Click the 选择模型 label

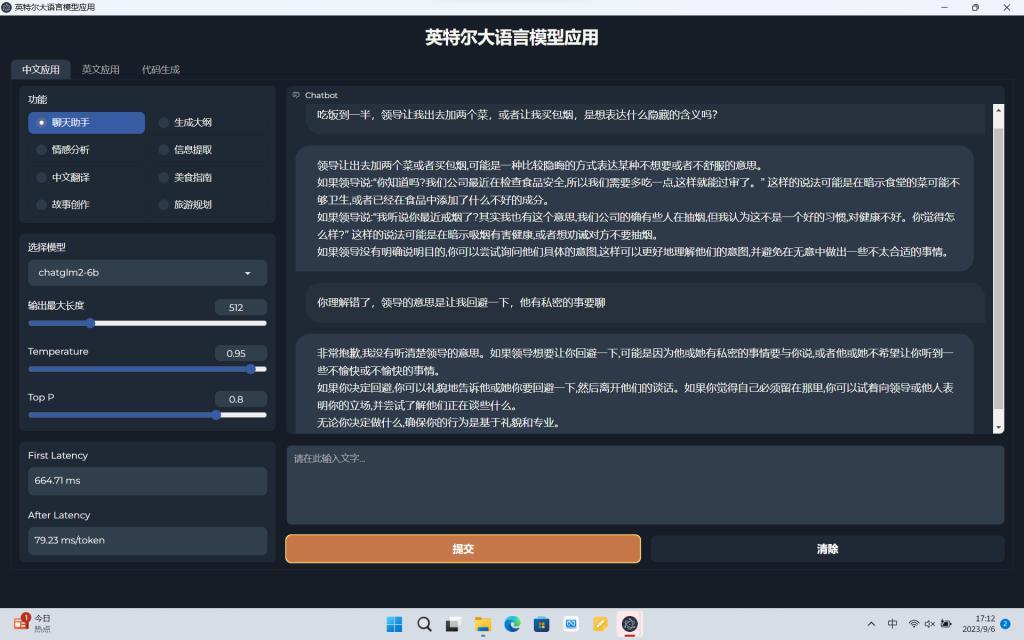coord(46,247)
